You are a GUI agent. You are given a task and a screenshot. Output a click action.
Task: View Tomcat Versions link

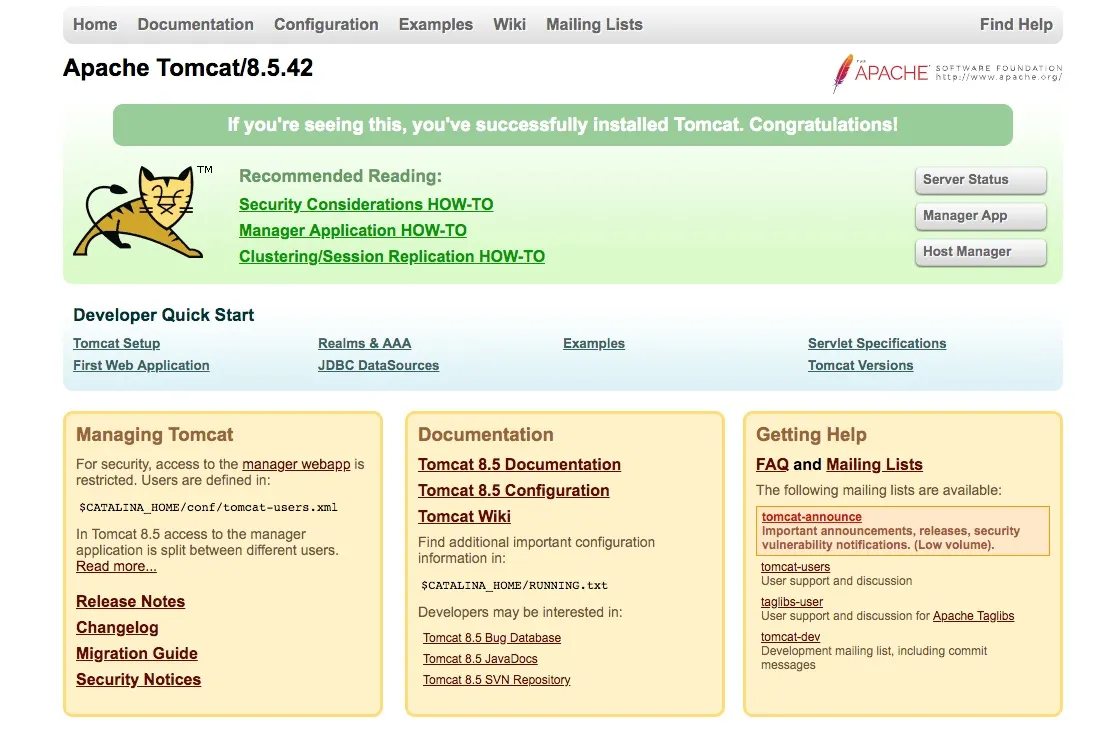click(860, 365)
